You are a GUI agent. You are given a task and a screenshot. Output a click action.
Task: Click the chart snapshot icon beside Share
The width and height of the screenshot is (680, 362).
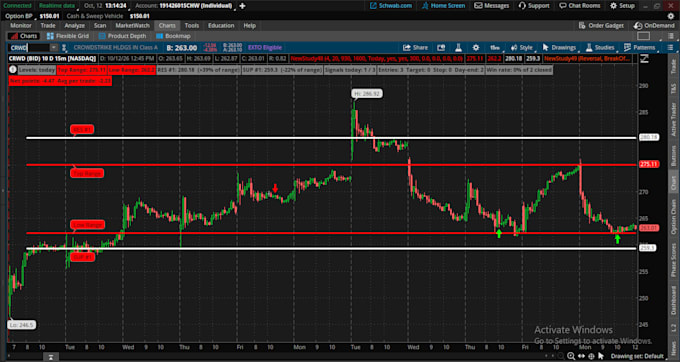[441, 48]
